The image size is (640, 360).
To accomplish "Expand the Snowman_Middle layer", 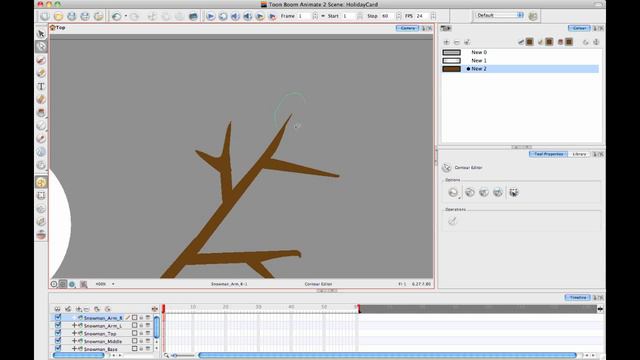I will pos(74,341).
